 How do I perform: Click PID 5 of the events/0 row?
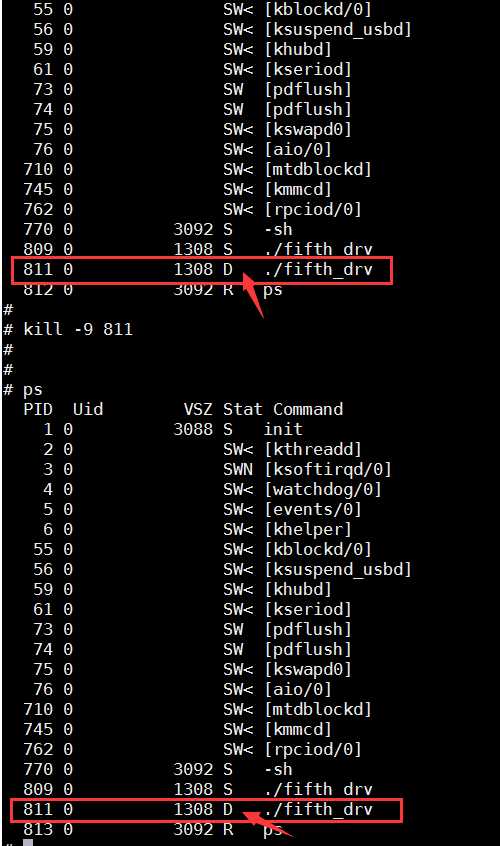(48, 509)
